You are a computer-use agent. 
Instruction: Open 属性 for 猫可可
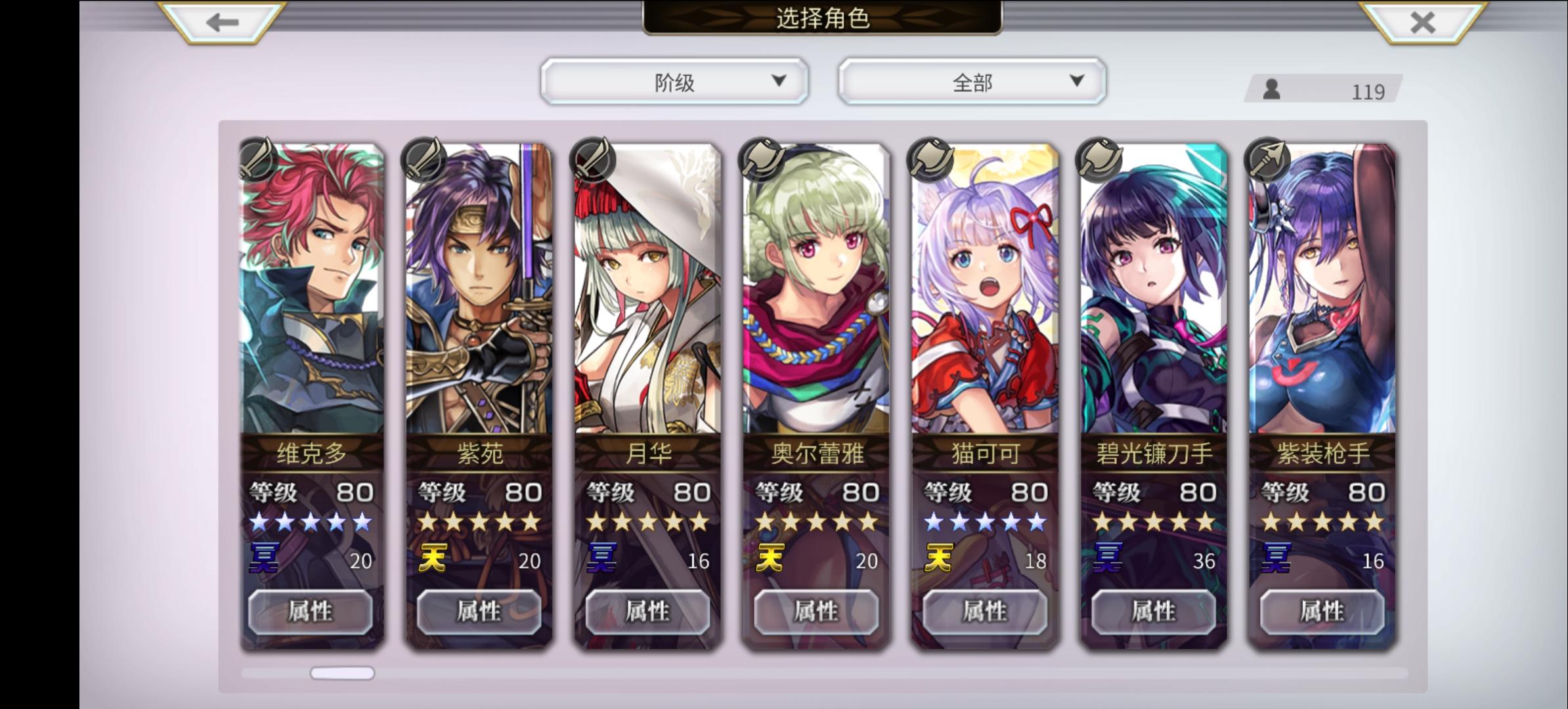pyautogui.click(x=985, y=612)
